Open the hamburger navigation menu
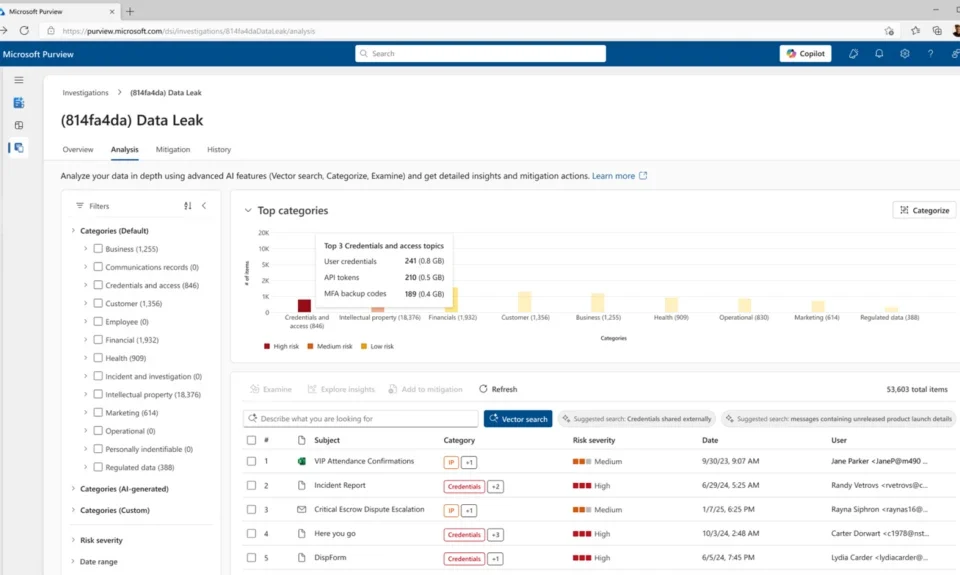 pyautogui.click(x=19, y=80)
